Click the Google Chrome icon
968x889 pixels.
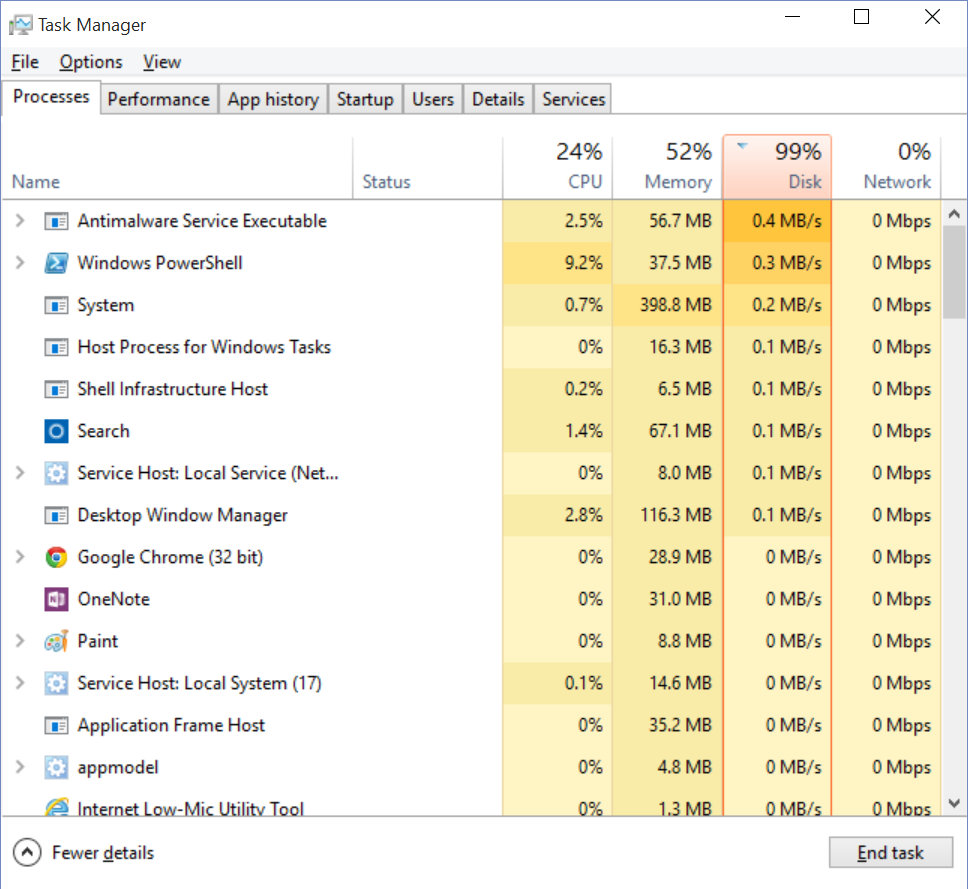click(x=56, y=557)
